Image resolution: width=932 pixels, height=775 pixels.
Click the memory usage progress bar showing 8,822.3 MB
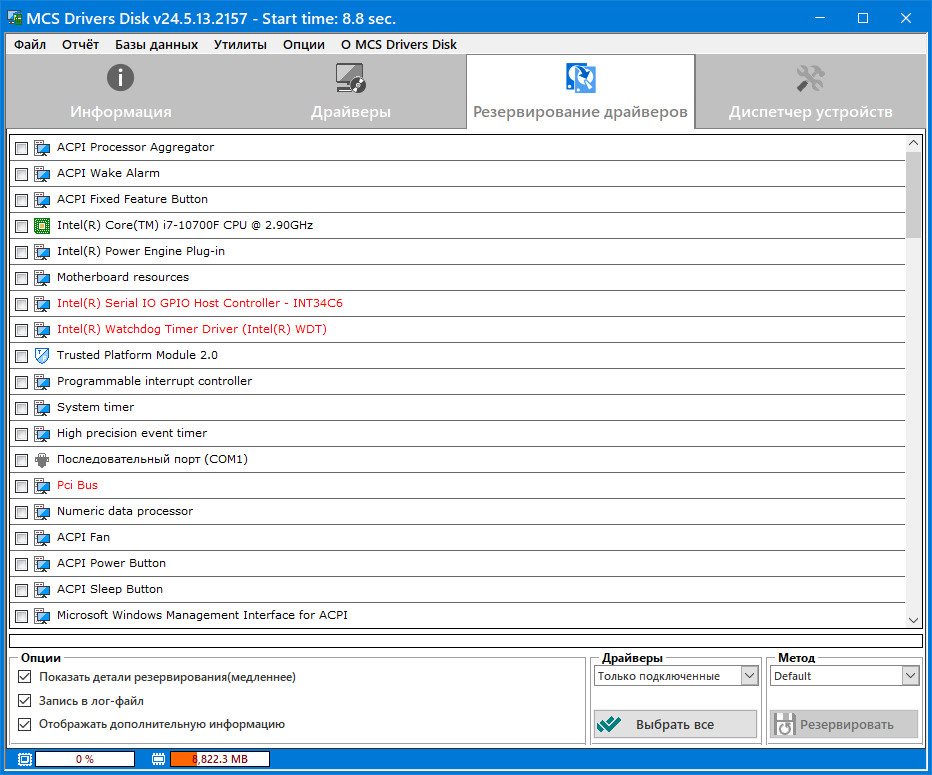[220, 759]
